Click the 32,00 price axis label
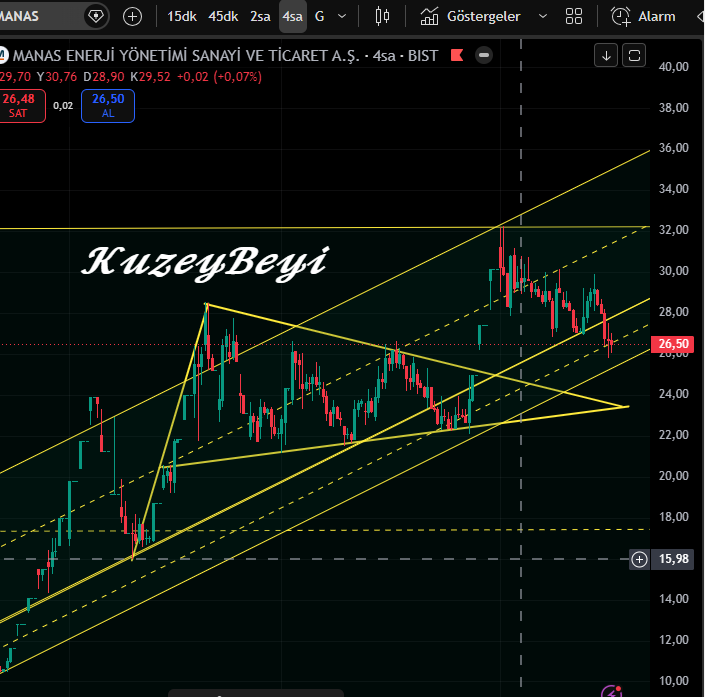 (673, 230)
